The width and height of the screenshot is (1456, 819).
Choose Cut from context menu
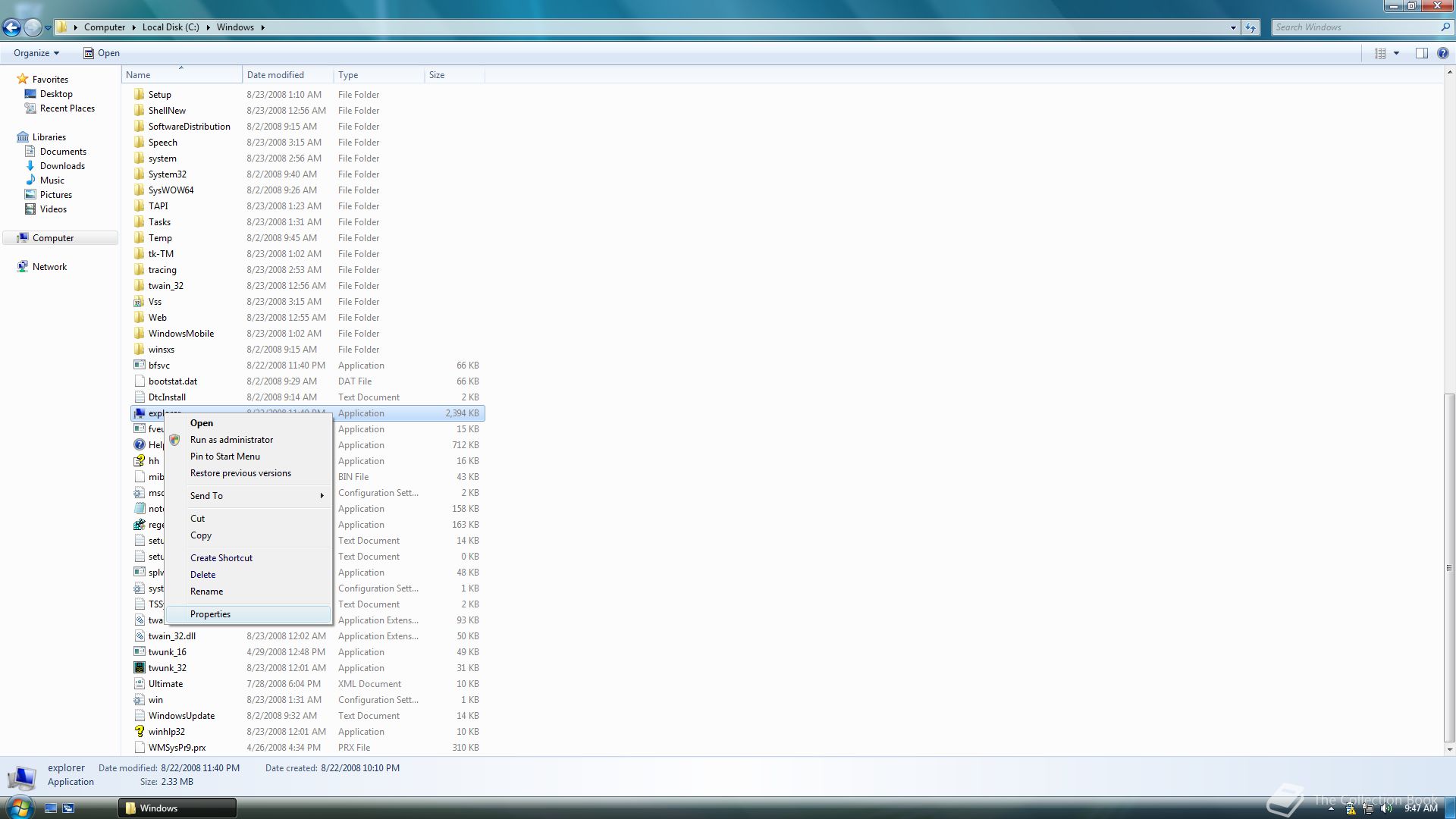tap(249, 519)
